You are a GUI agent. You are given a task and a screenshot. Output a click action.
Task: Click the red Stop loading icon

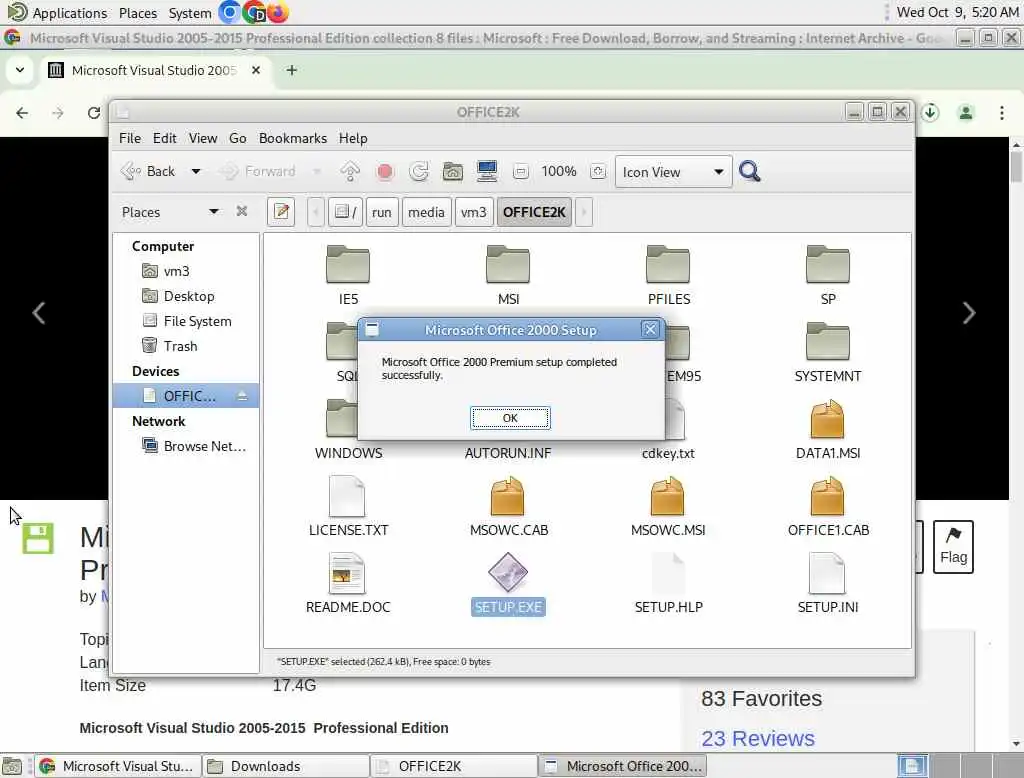(x=385, y=171)
